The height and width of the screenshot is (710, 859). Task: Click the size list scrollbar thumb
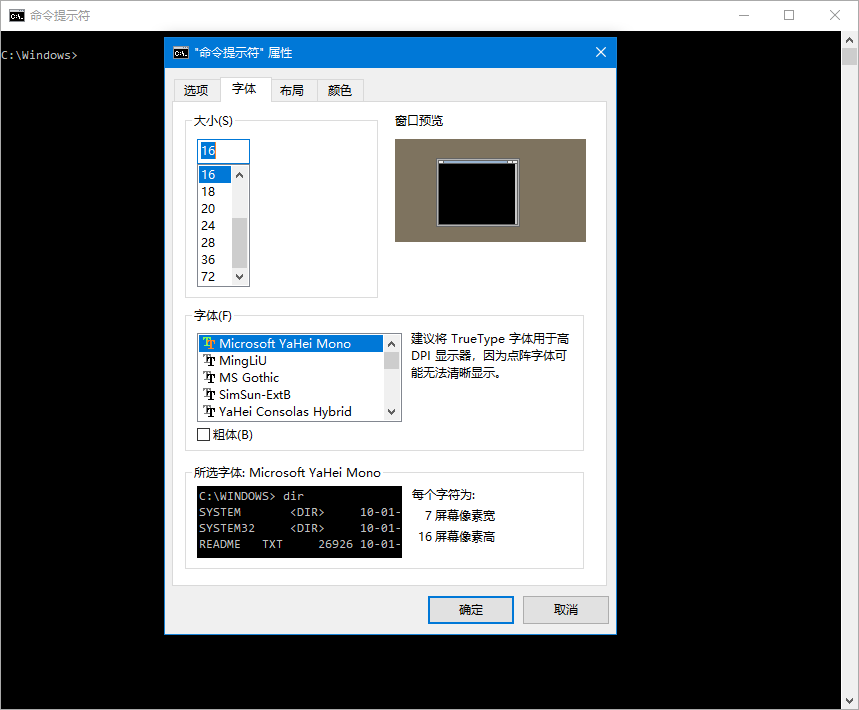[239, 243]
